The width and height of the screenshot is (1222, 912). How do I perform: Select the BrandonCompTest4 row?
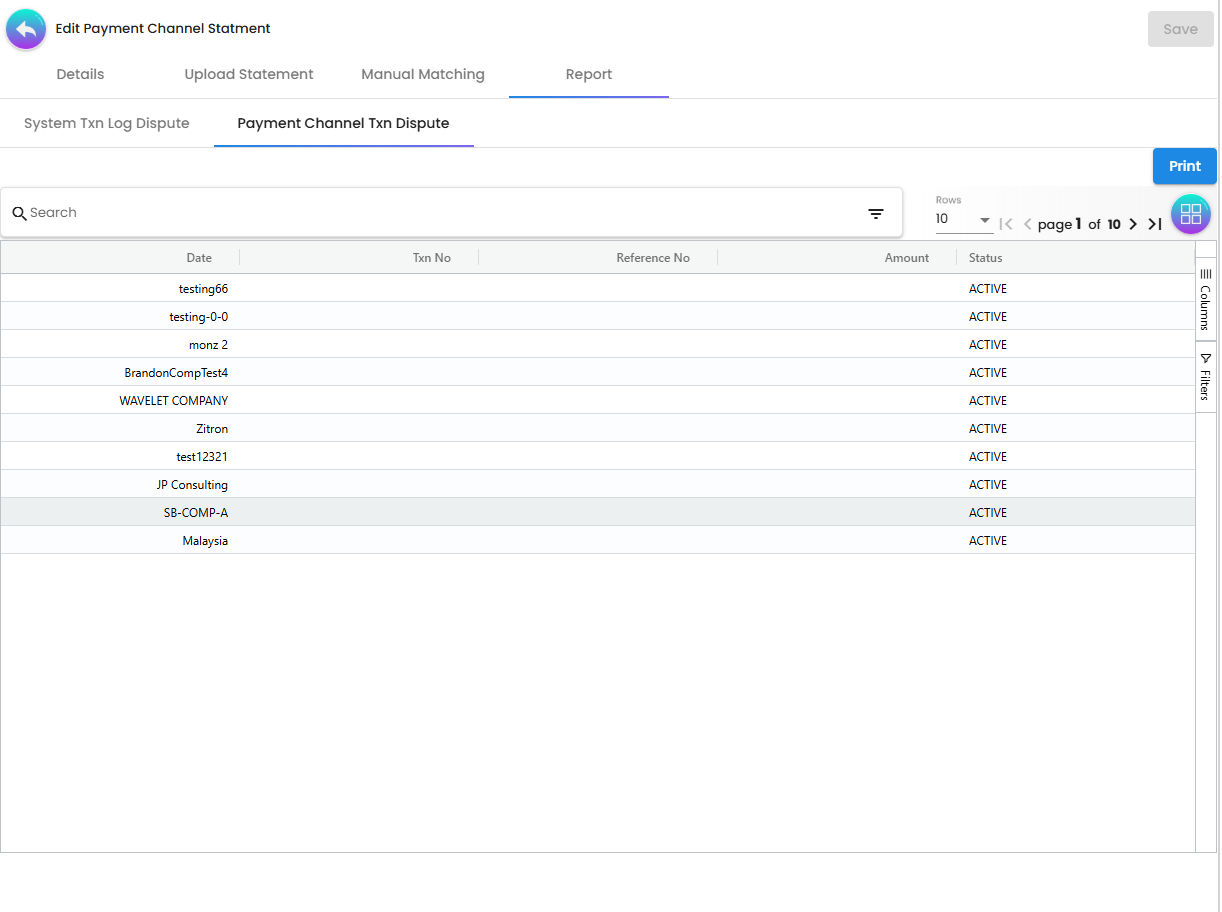click(x=598, y=372)
